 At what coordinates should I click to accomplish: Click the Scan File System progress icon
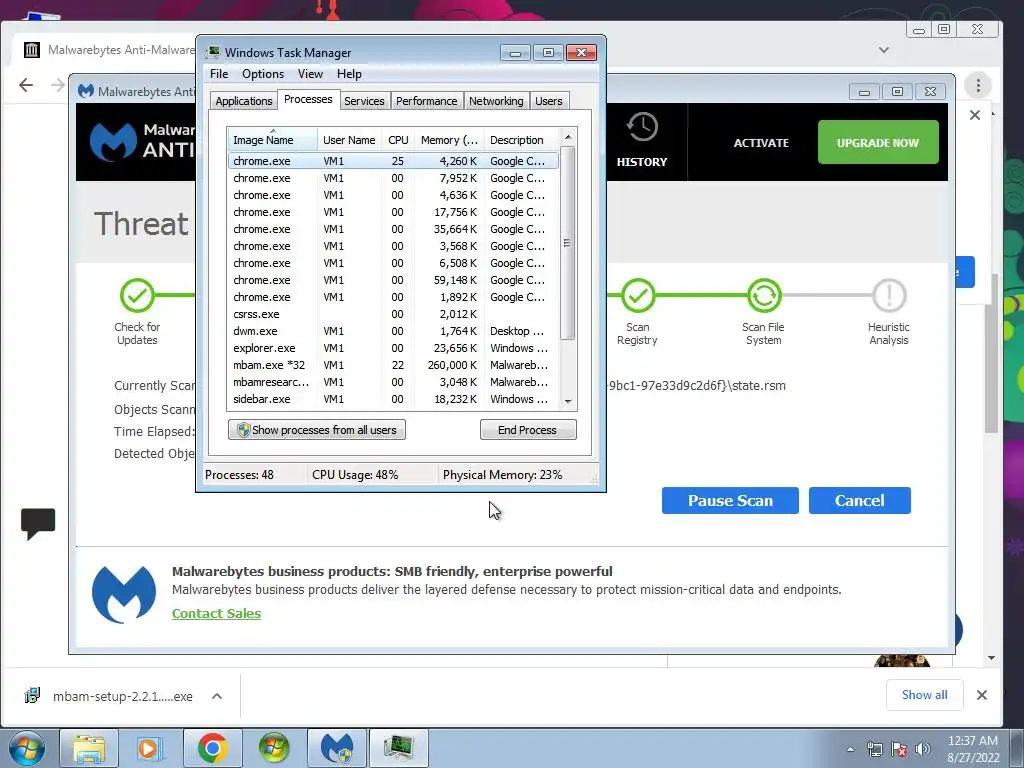(764, 296)
